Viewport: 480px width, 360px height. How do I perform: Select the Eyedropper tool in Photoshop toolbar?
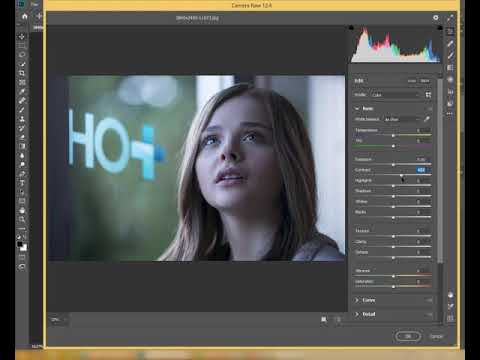[22, 91]
